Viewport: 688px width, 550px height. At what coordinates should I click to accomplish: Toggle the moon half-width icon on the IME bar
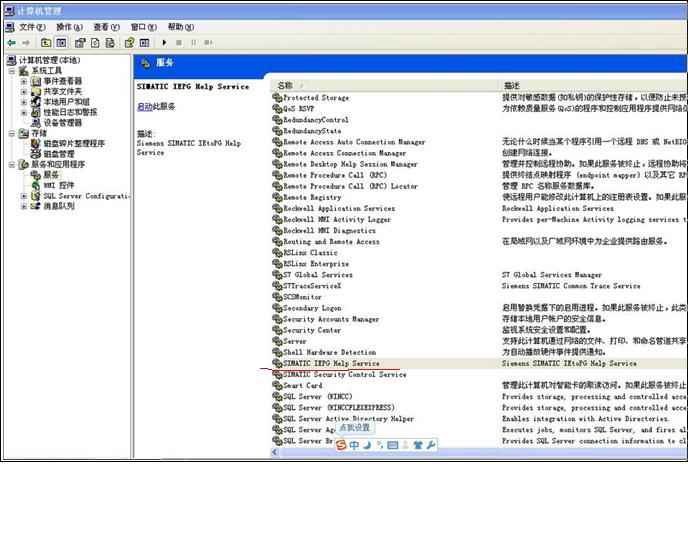point(367,445)
